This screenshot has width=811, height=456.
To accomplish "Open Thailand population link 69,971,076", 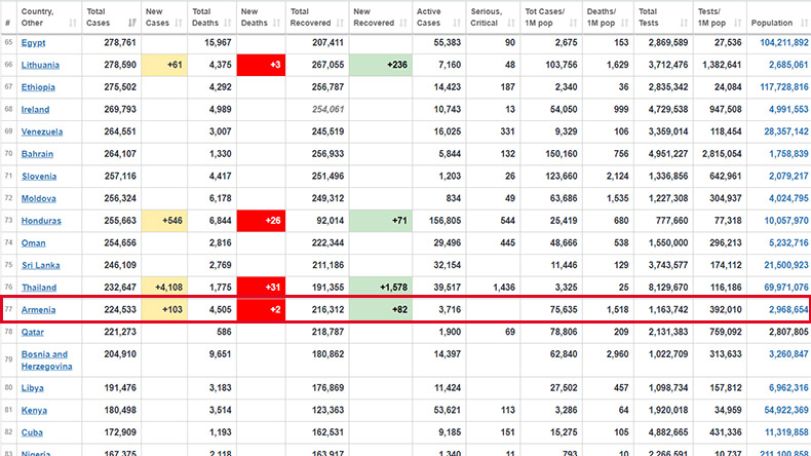I will tap(786, 287).
